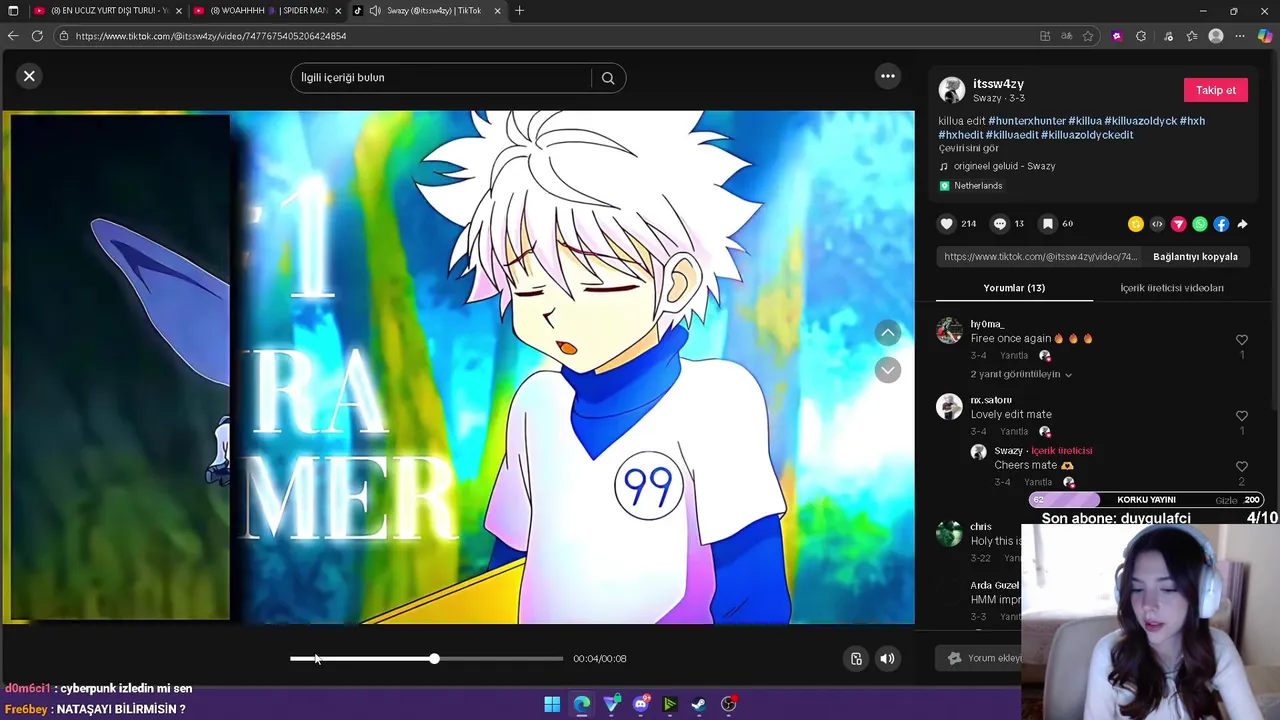The height and width of the screenshot is (720, 1280).
Task: Toggle picture-in-picture icon next to volume
Action: 856,659
